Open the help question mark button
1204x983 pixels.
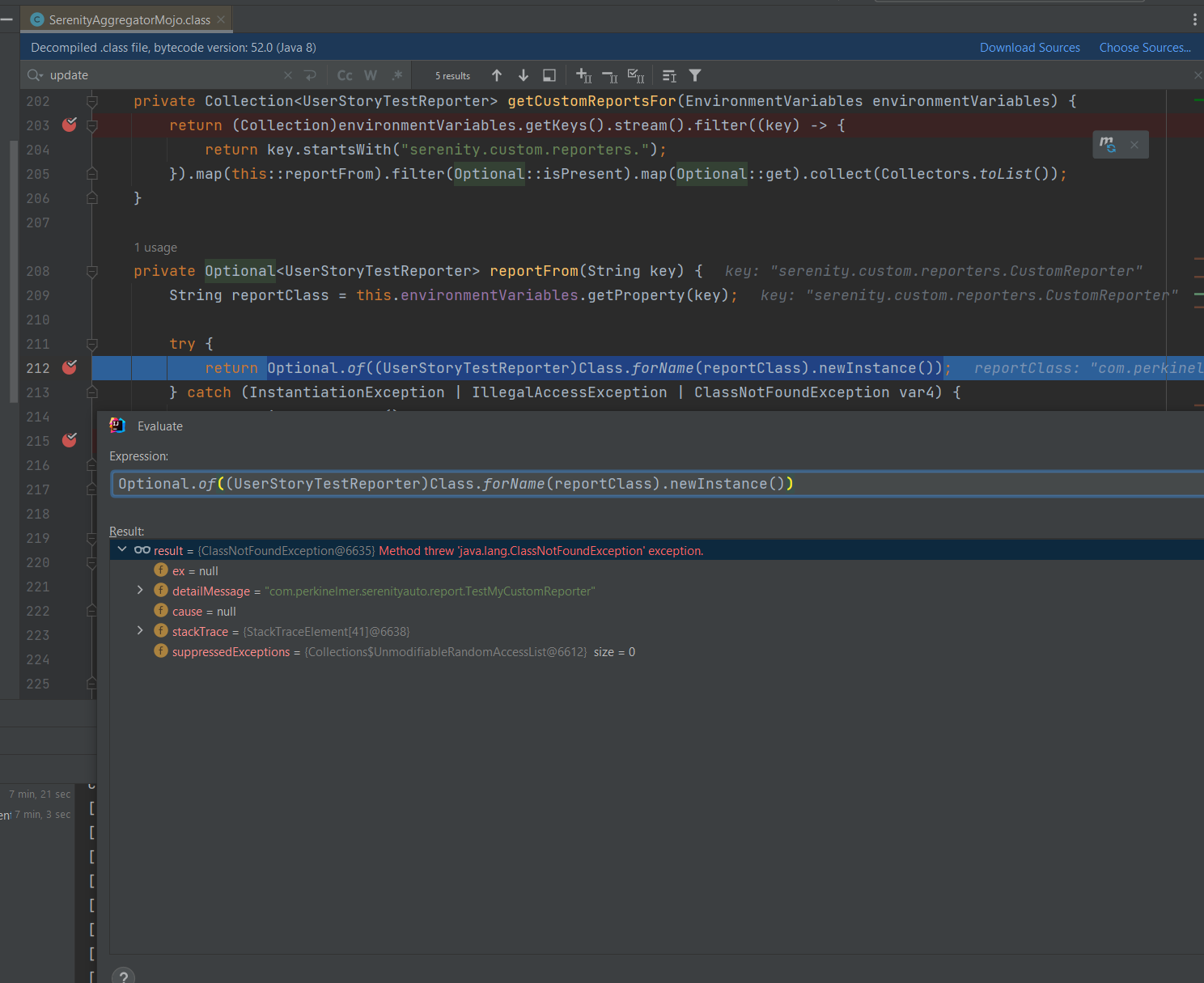pyautogui.click(x=123, y=977)
